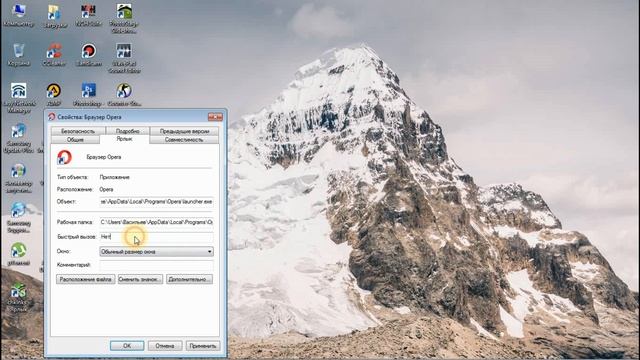Click the Применить apply button

point(203,346)
